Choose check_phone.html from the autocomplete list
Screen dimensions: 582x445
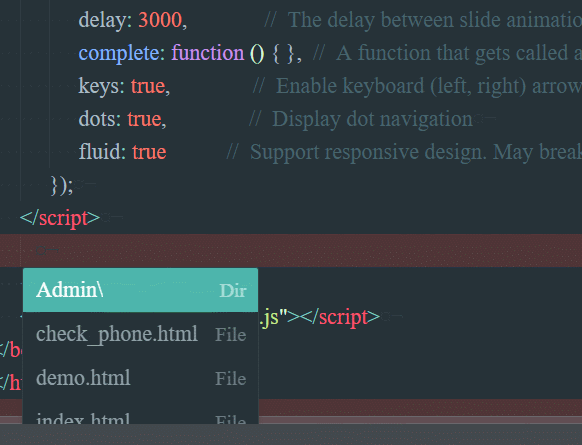pyautogui.click(x=140, y=334)
